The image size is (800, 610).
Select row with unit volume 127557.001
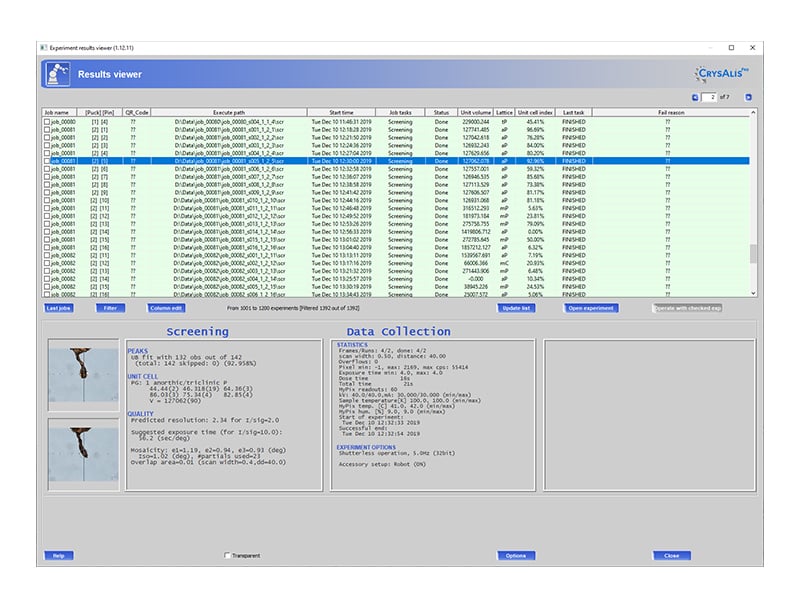(396, 169)
